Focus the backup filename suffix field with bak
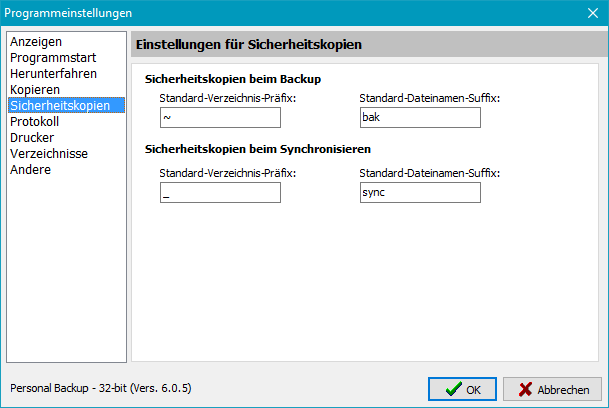 pyautogui.click(x=420, y=118)
